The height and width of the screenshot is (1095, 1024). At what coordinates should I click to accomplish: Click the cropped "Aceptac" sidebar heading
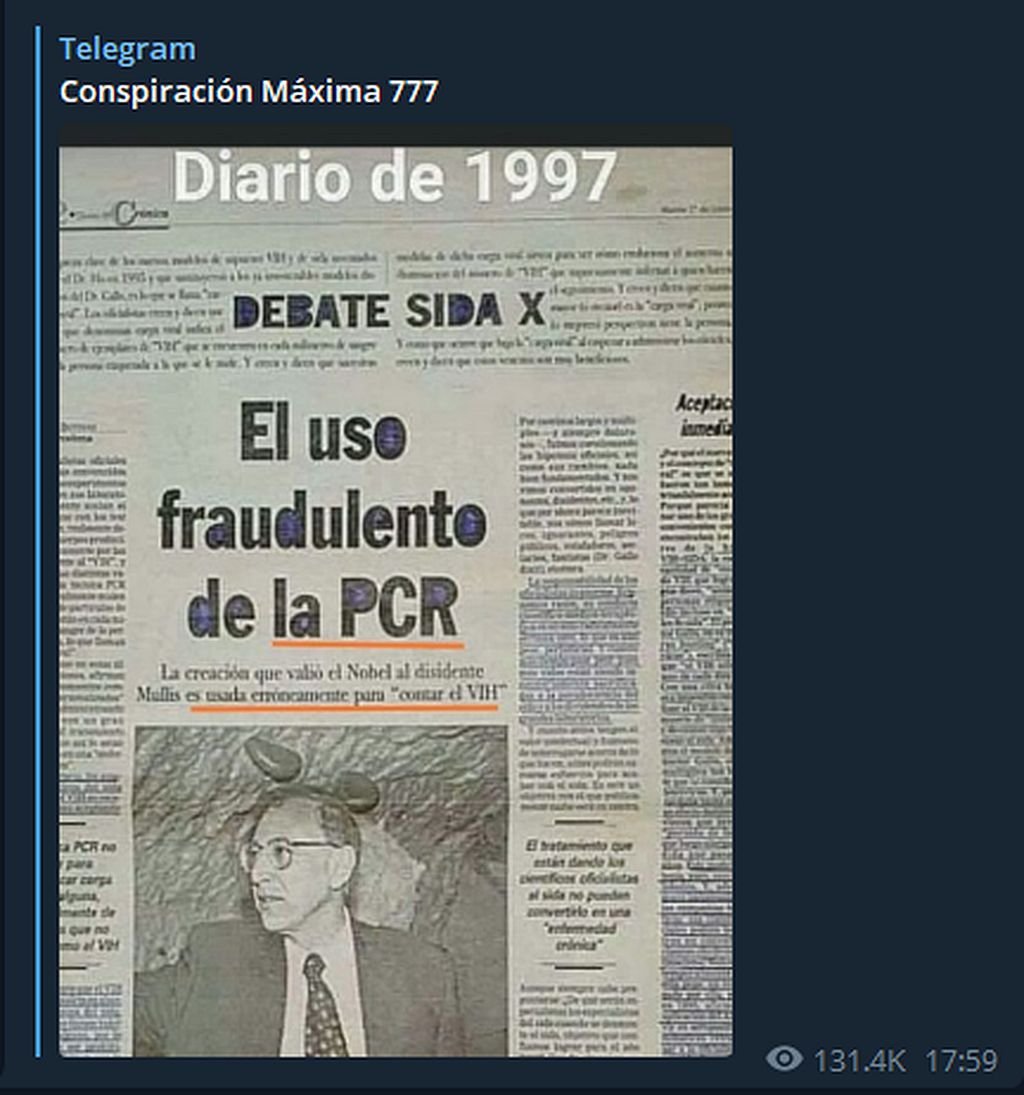(703, 415)
